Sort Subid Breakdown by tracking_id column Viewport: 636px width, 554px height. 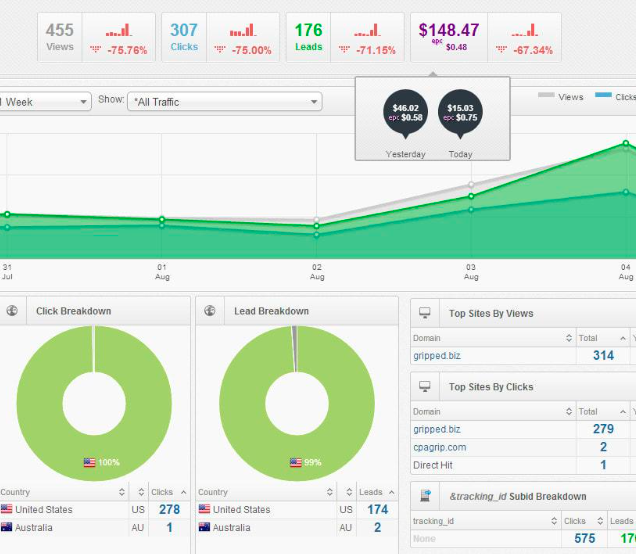(486, 521)
